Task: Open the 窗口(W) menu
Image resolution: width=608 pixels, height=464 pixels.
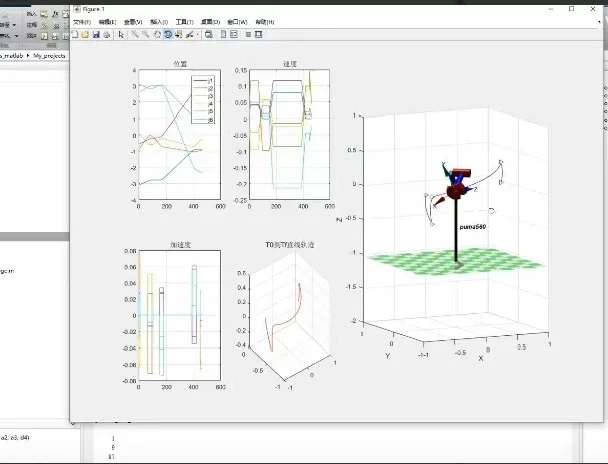Action: coord(237,22)
